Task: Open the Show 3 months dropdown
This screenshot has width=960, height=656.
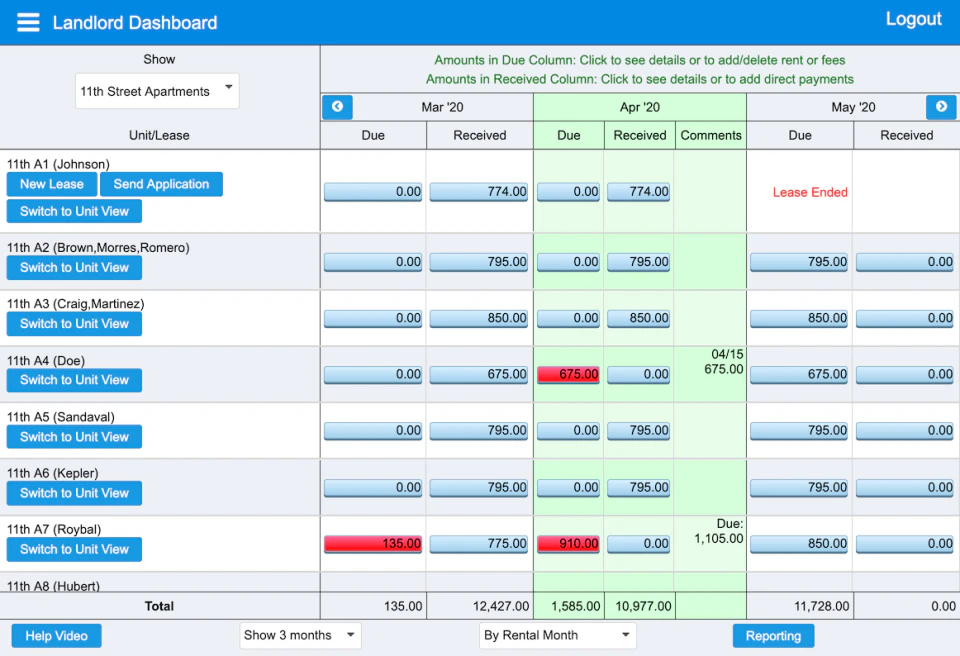Action: [x=299, y=635]
